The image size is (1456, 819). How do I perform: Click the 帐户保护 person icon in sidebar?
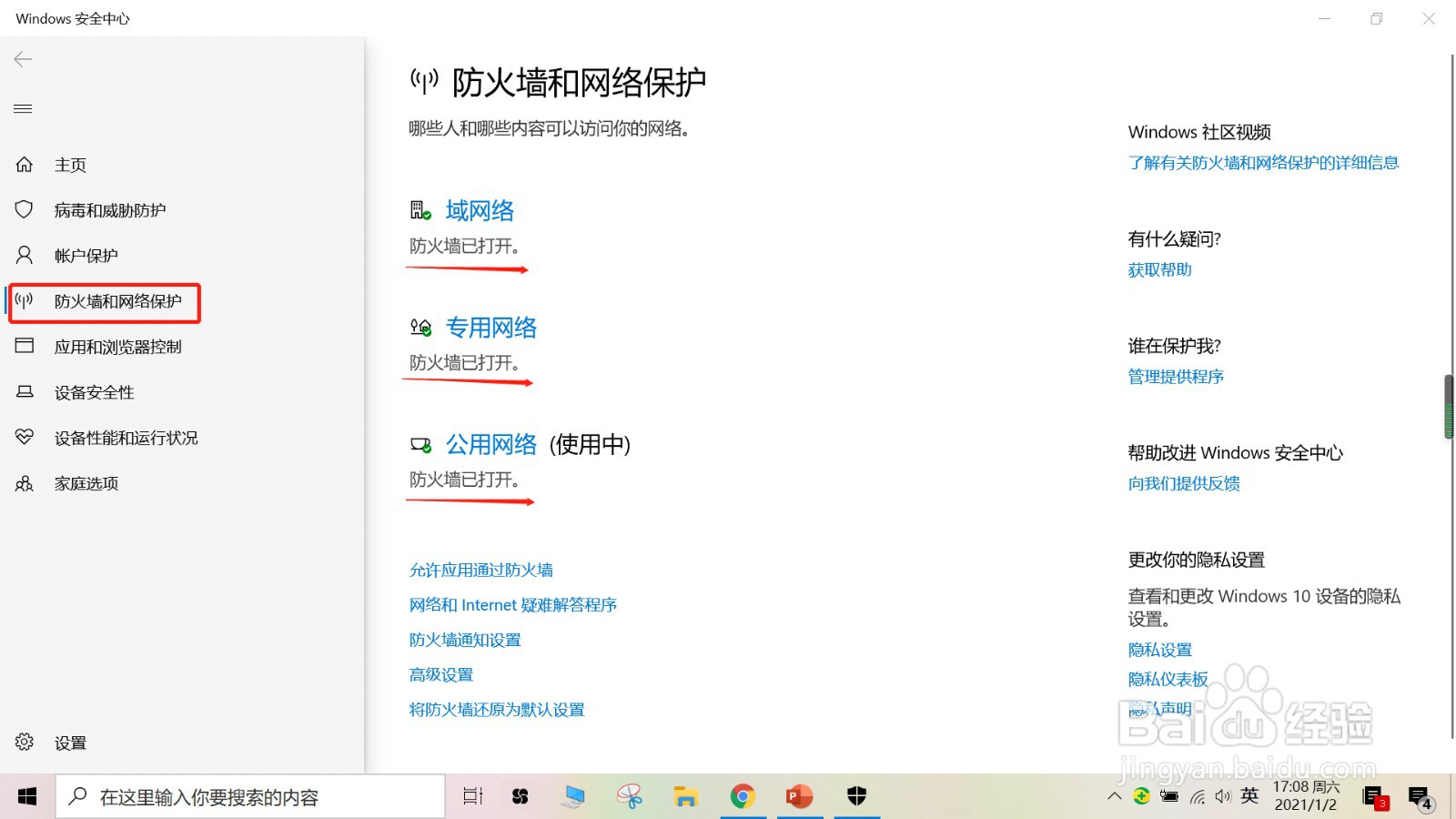point(24,255)
